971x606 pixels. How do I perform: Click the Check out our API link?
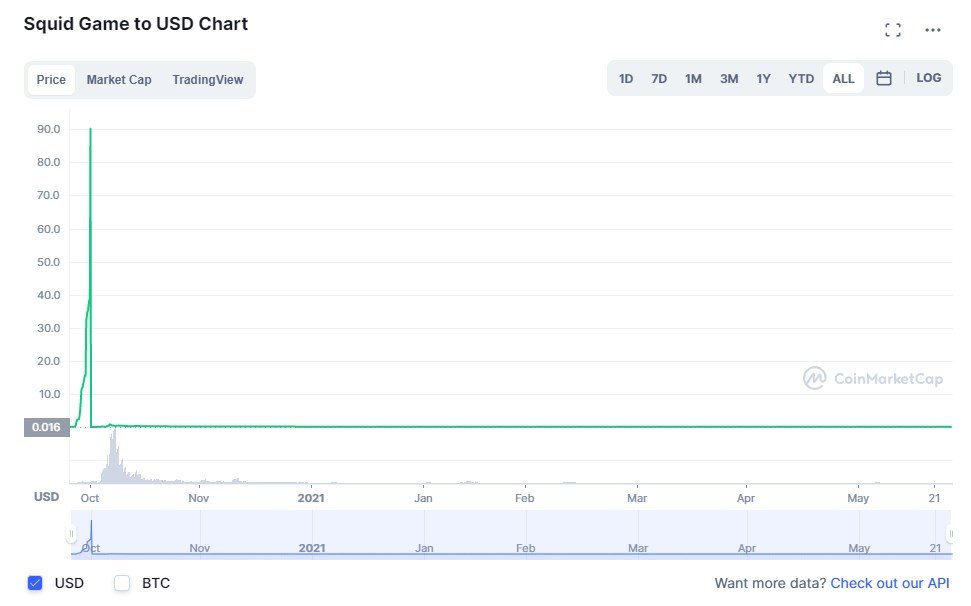click(x=889, y=583)
